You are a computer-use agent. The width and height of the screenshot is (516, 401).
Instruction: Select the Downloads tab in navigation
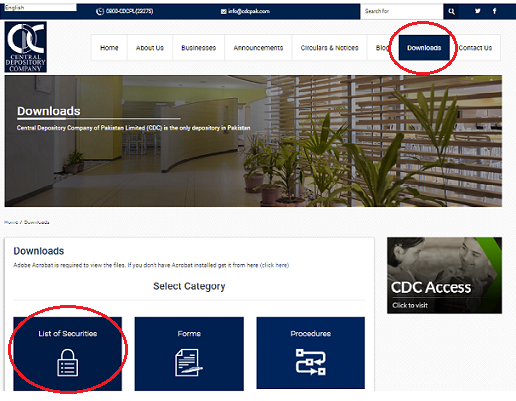(x=424, y=48)
